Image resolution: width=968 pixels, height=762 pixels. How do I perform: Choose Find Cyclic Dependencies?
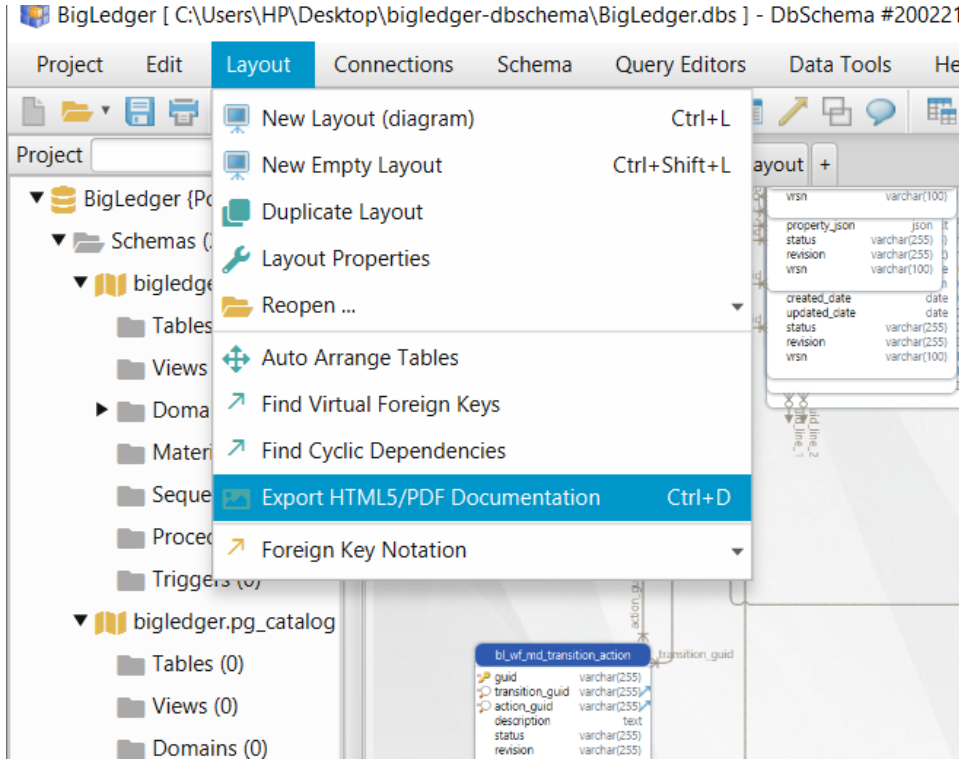[x=482, y=451]
